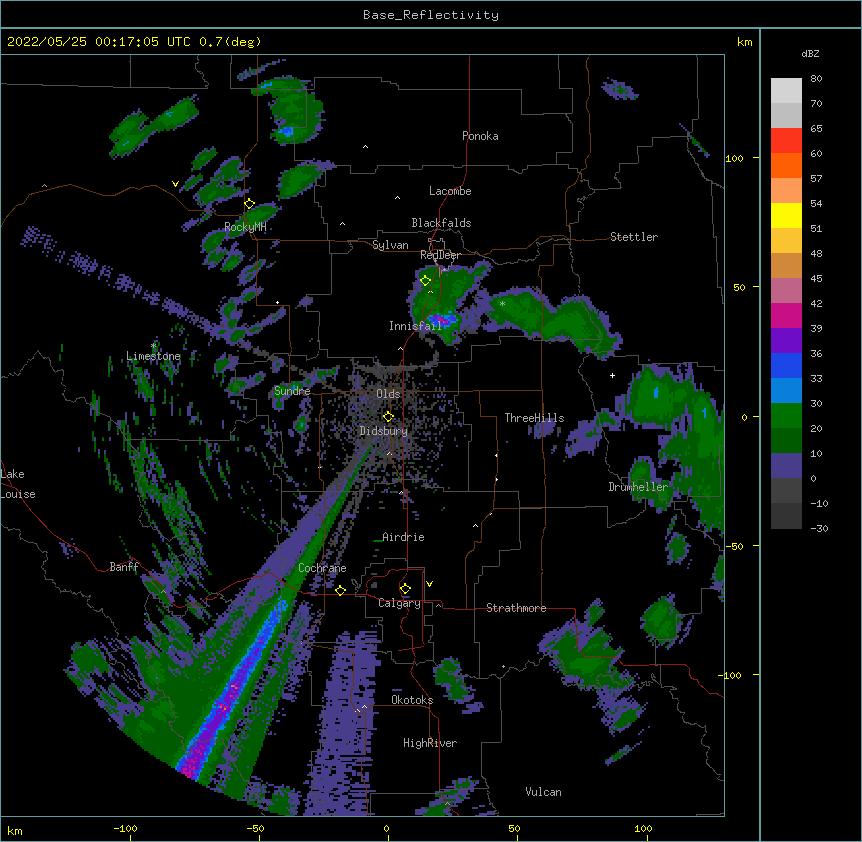The image size is (862, 842).
Task: Click the Vulcan town label
Action: click(x=543, y=792)
